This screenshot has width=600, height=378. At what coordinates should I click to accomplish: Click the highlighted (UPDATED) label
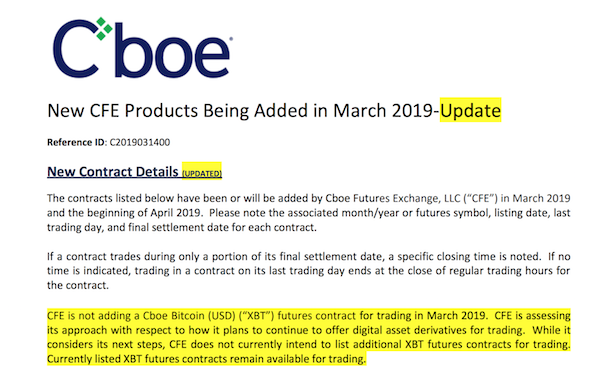[202, 173]
